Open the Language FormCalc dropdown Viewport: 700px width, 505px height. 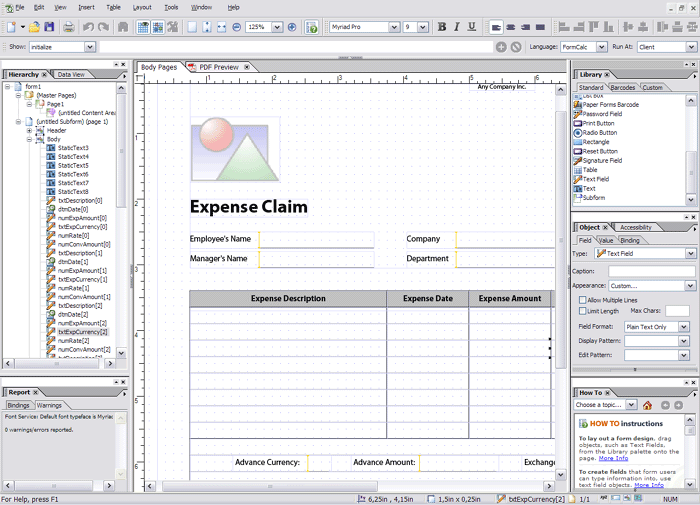click(x=602, y=47)
